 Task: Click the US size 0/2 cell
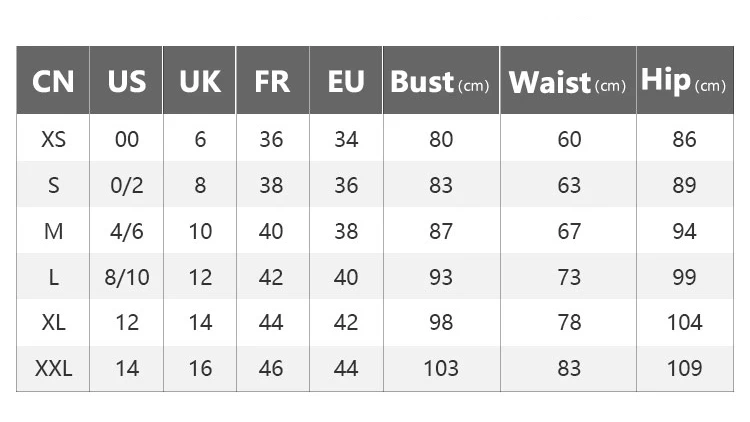pos(126,185)
